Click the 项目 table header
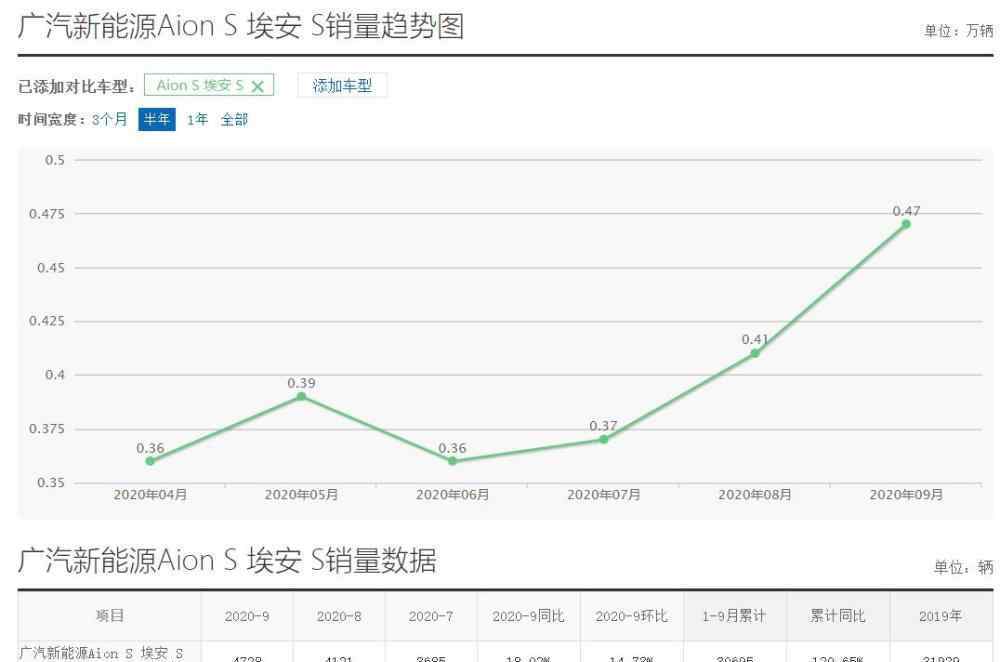The height and width of the screenshot is (662, 1000). click(x=110, y=615)
